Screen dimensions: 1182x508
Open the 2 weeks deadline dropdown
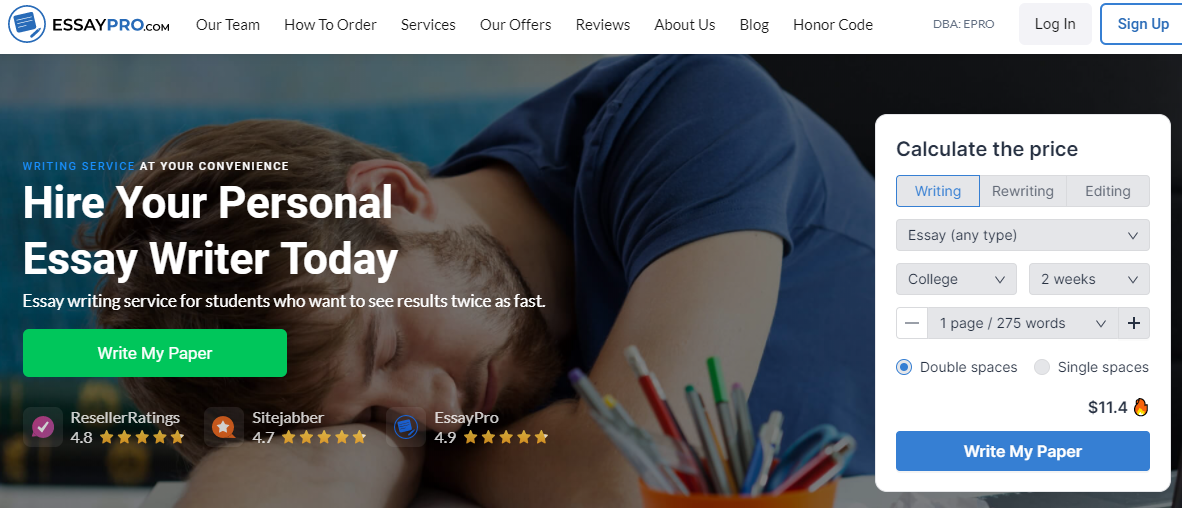click(1089, 279)
